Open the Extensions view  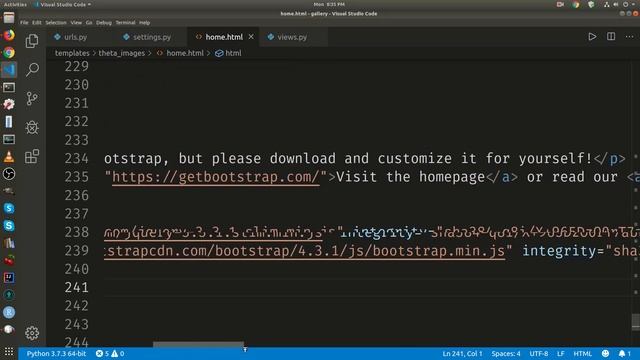pos(32,156)
